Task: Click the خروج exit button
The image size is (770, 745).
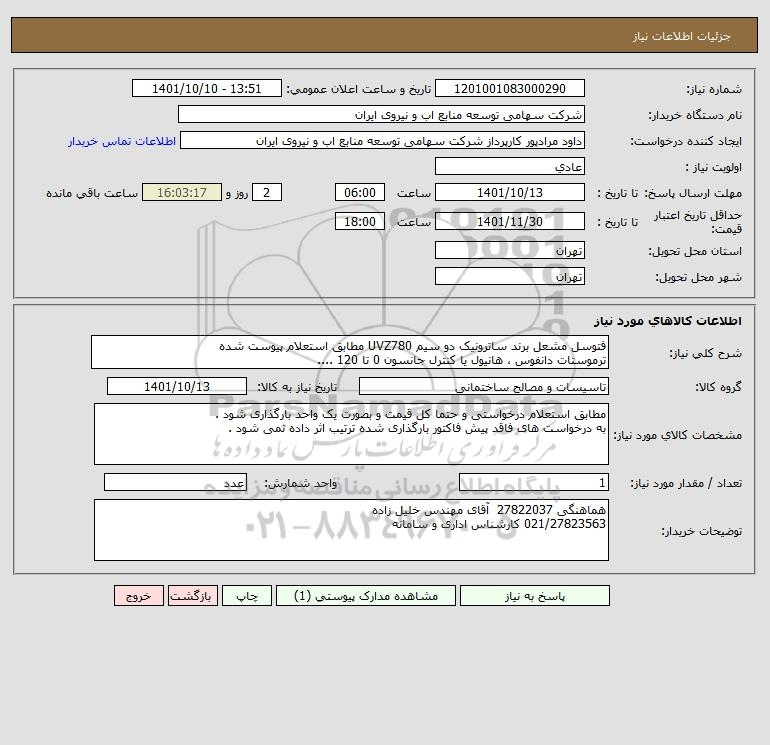Action: point(138,596)
